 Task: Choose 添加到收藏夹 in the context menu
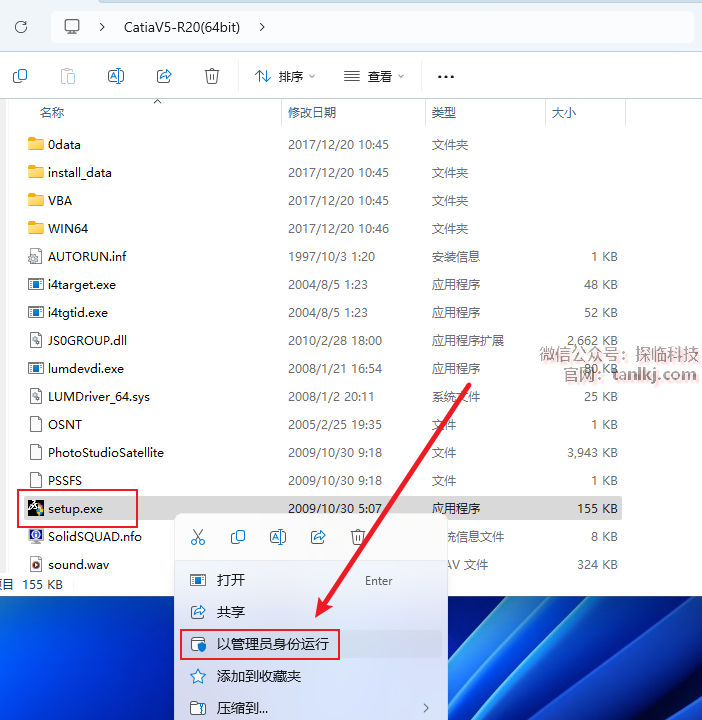[258, 676]
